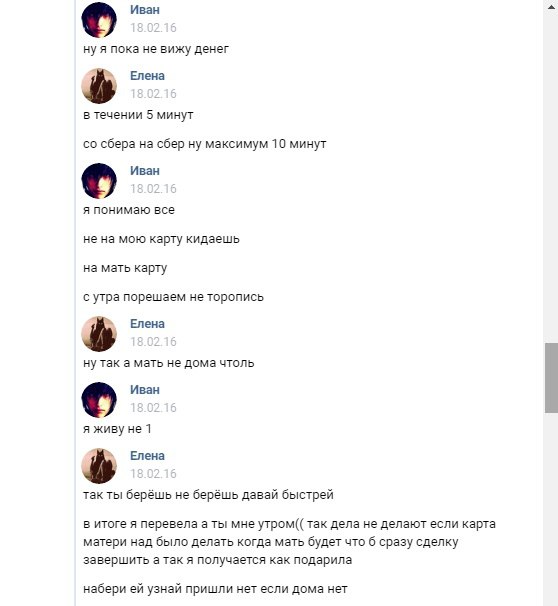Select the message "с утра порешаем не торопись"
This screenshot has height=606, width=558.
(173, 297)
